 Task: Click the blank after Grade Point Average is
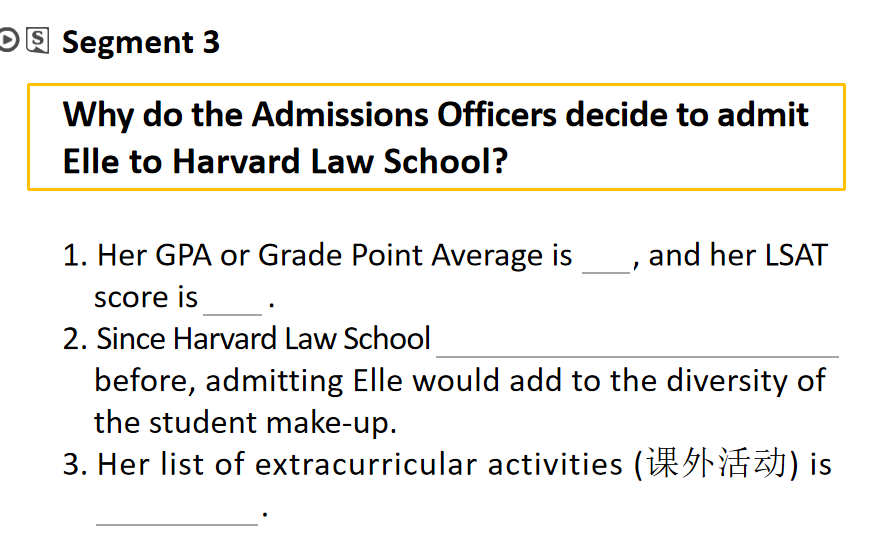coord(606,259)
